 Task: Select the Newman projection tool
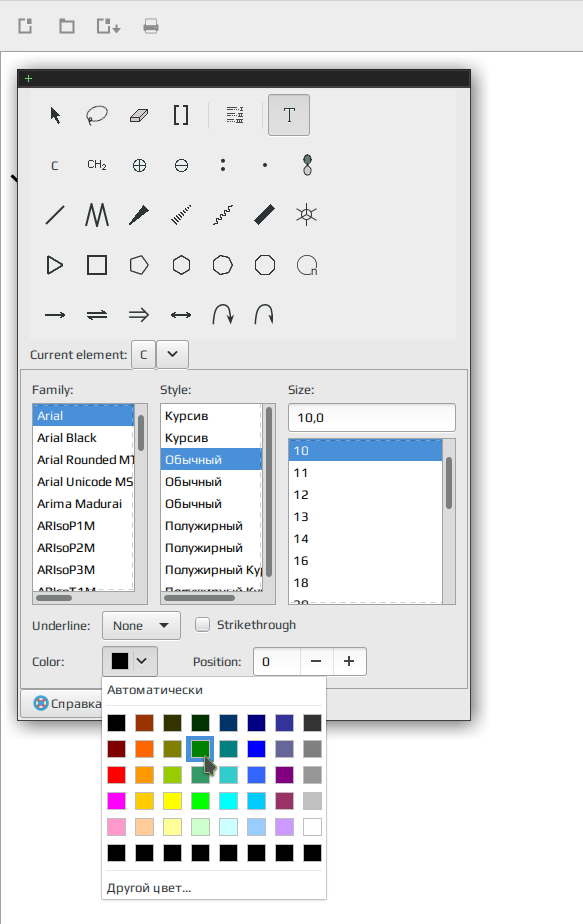pyautogui.click(x=307, y=215)
